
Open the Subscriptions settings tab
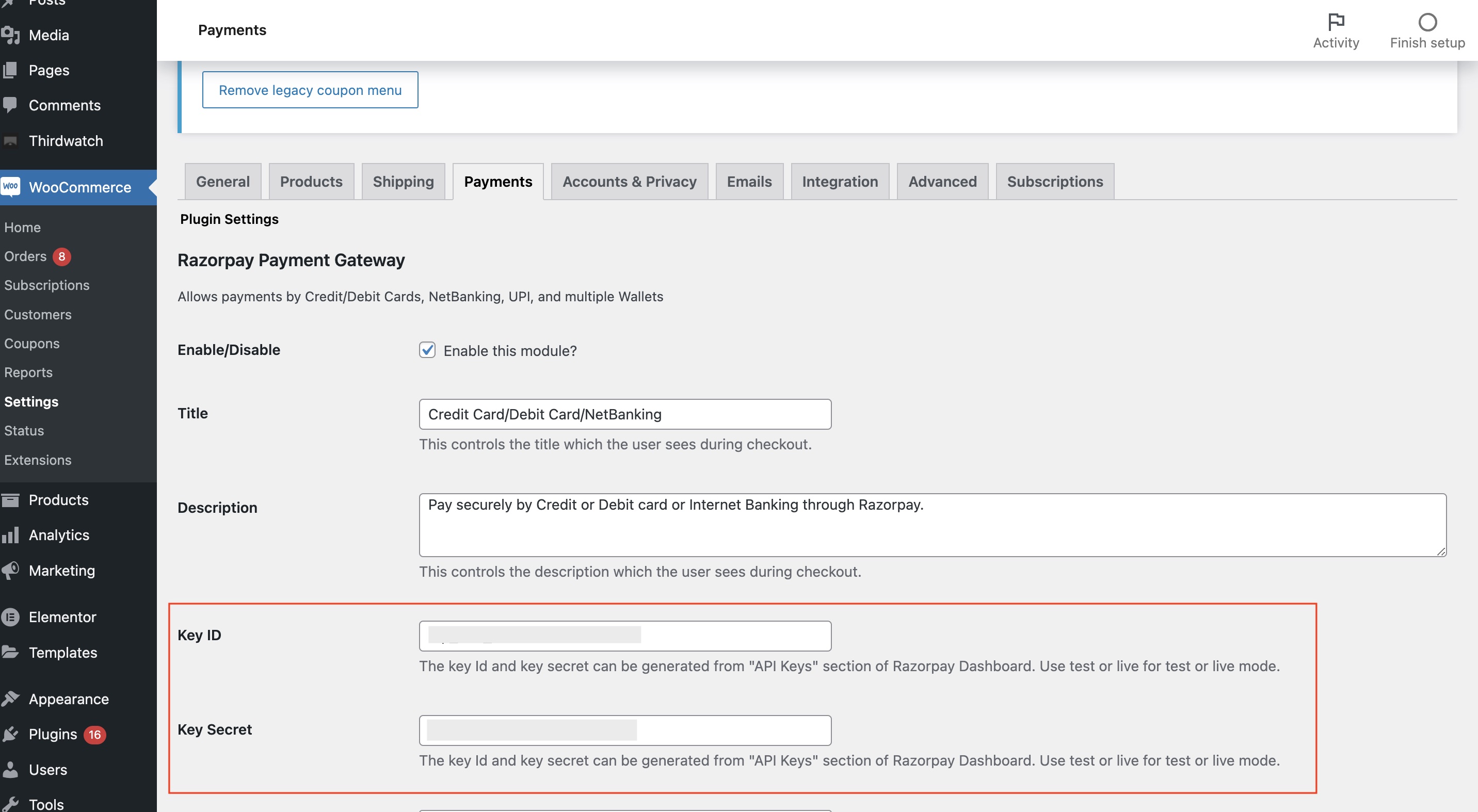(1054, 181)
